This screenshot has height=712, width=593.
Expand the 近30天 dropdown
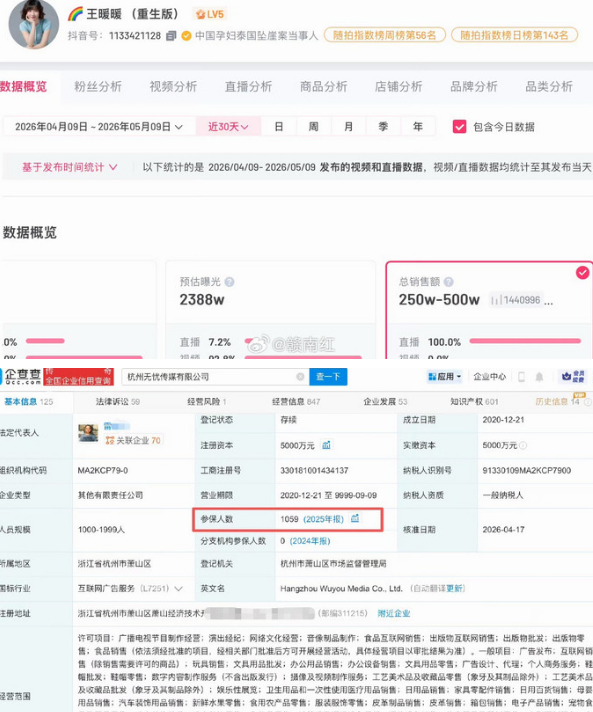click(228, 127)
